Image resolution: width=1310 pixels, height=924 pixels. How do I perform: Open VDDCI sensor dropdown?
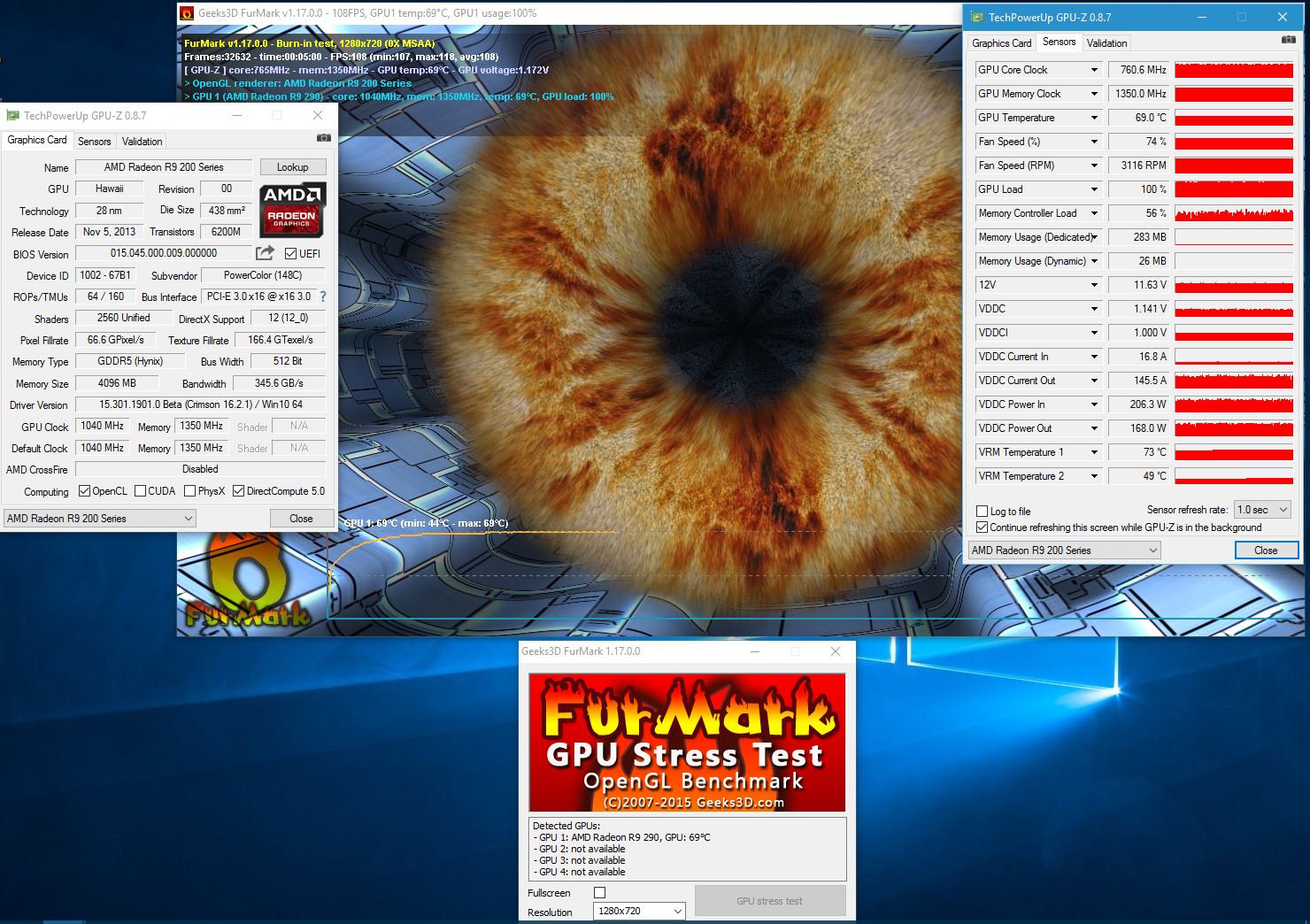coord(1094,333)
